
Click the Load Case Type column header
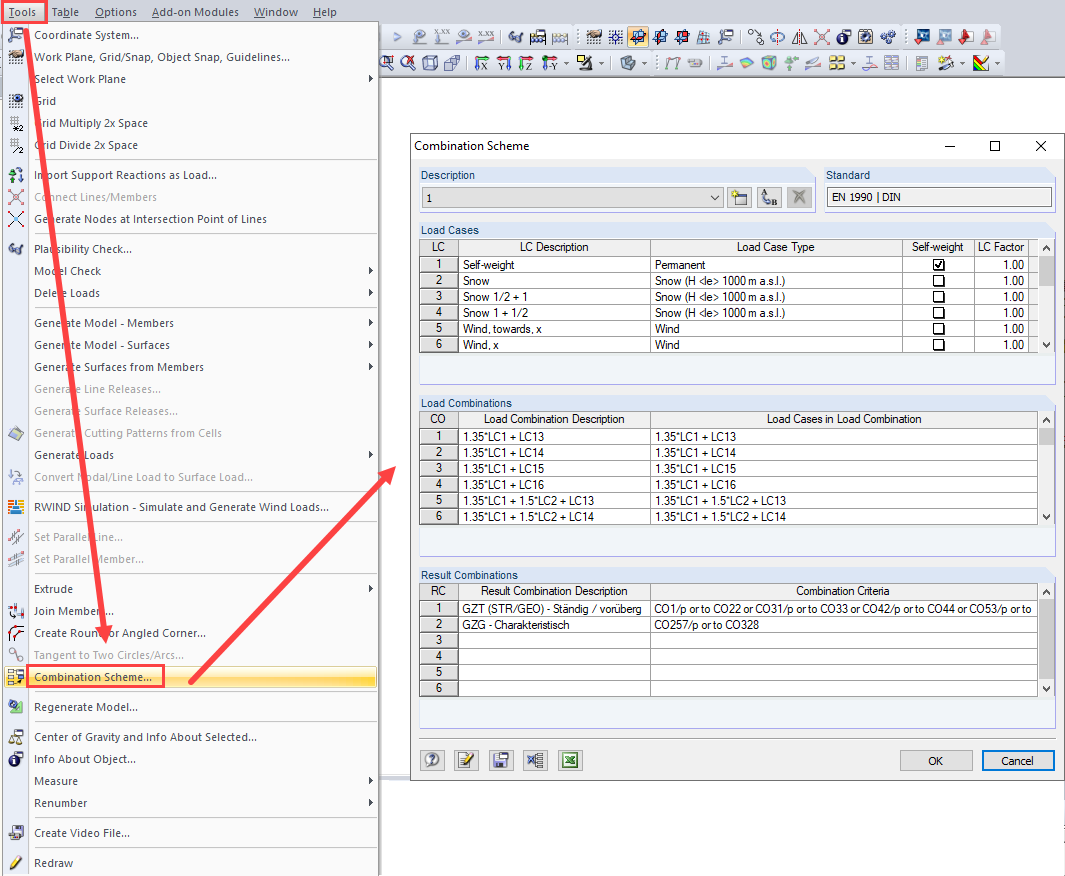coord(776,247)
